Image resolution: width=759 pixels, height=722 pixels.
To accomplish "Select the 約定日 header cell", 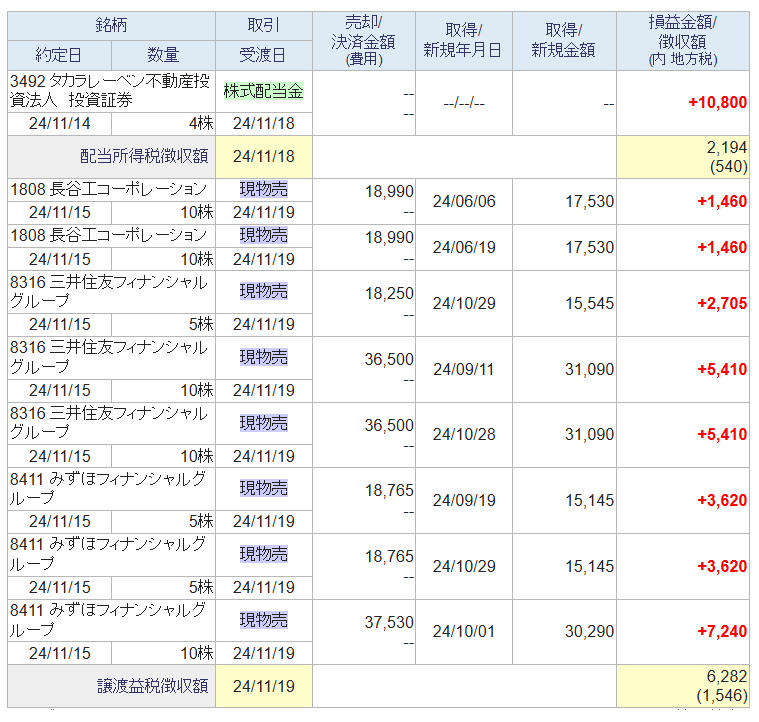I will tap(59, 55).
